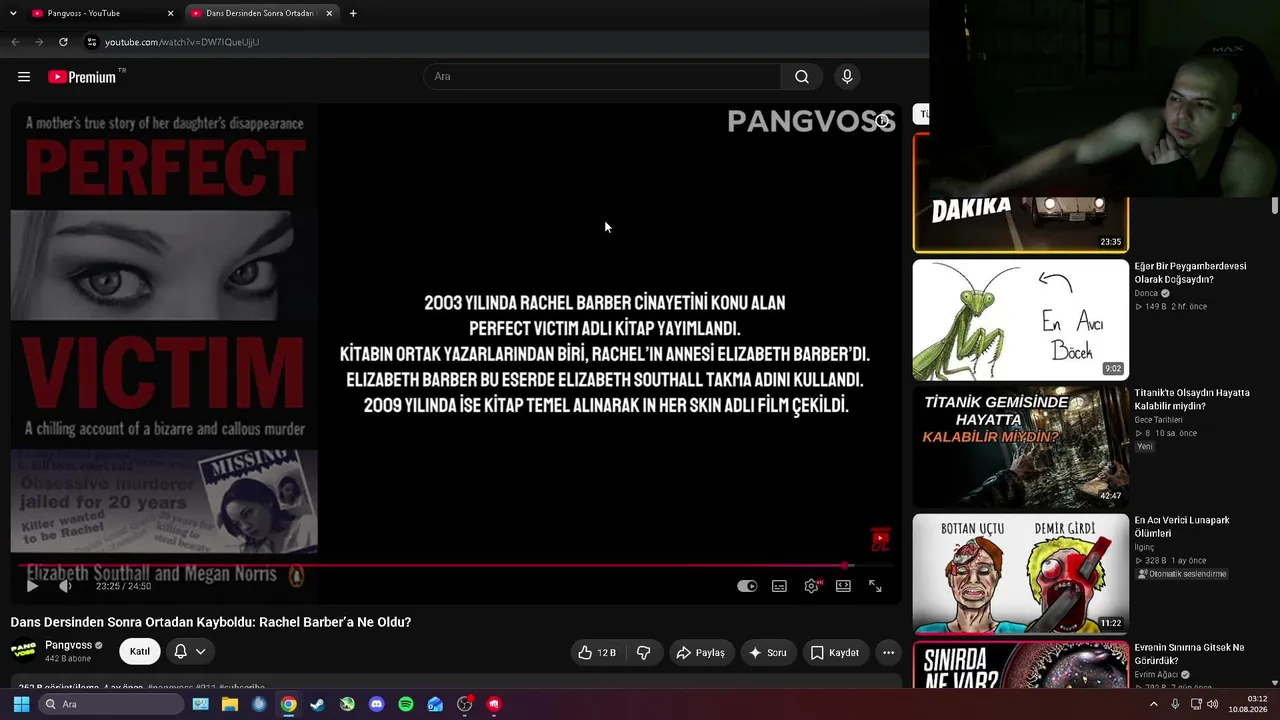Open the En Avcı Böcek video thumbnail
This screenshot has width=1280, height=720.
[x=1021, y=320]
